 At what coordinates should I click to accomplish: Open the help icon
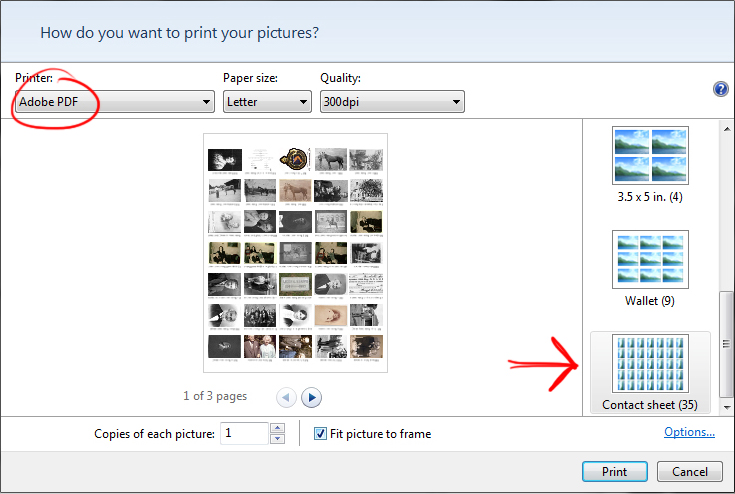[720, 89]
